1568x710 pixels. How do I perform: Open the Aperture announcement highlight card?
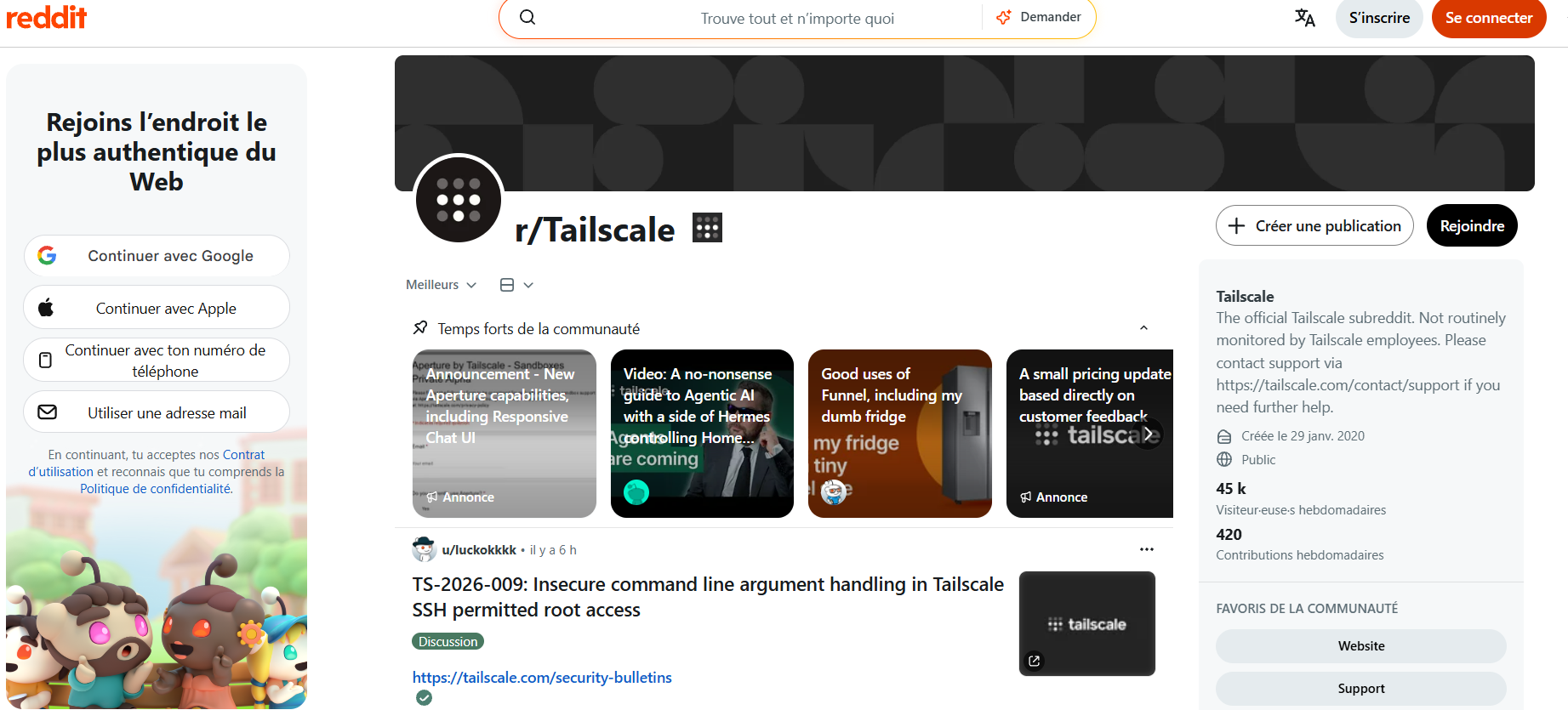click(x=505, y=434)
